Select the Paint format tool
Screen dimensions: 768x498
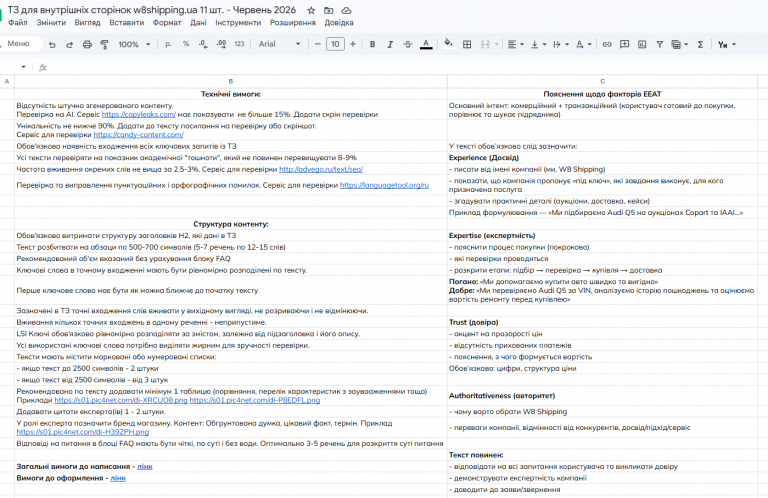click(x=104, y=45)
